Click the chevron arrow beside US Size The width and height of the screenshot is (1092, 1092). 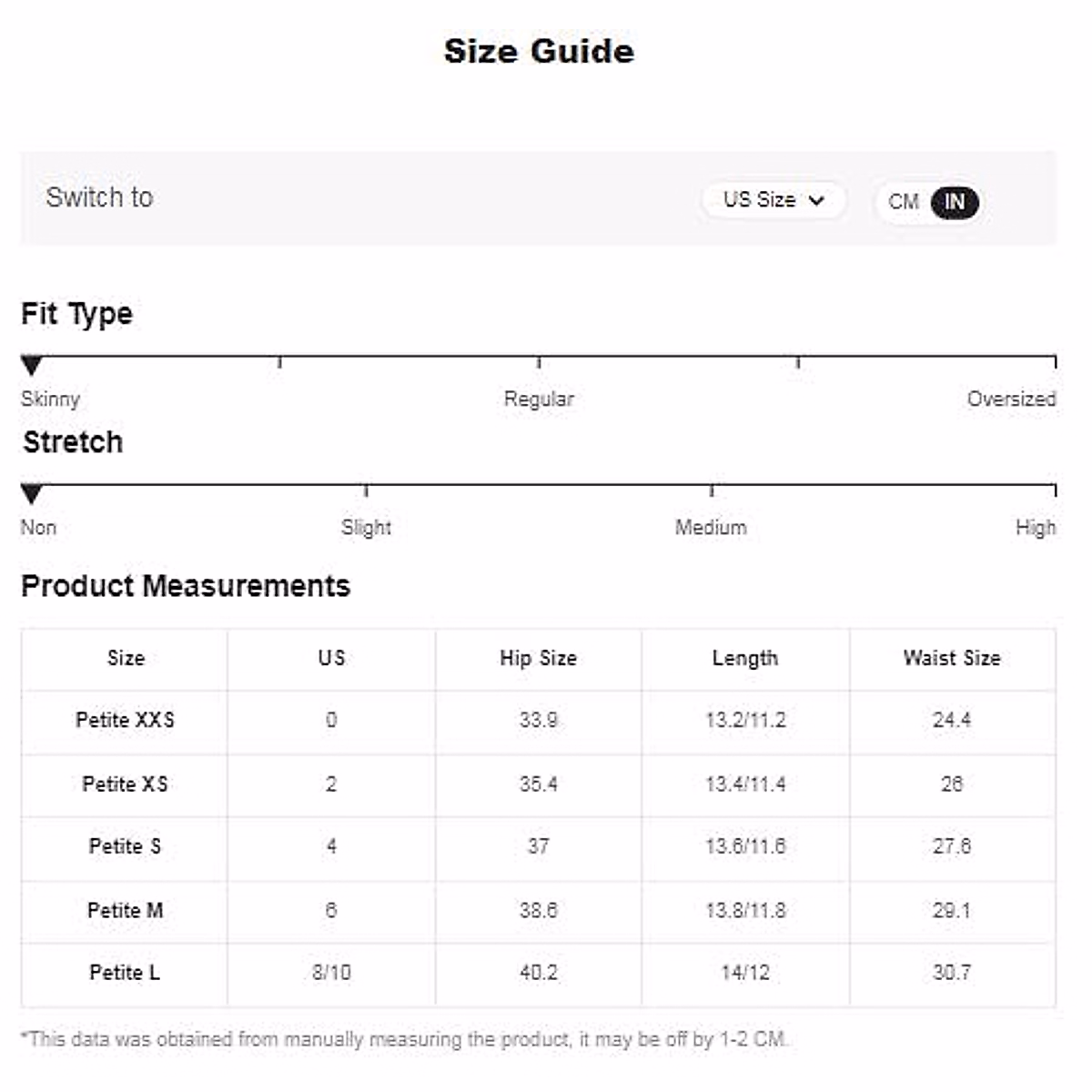(816, 200)
